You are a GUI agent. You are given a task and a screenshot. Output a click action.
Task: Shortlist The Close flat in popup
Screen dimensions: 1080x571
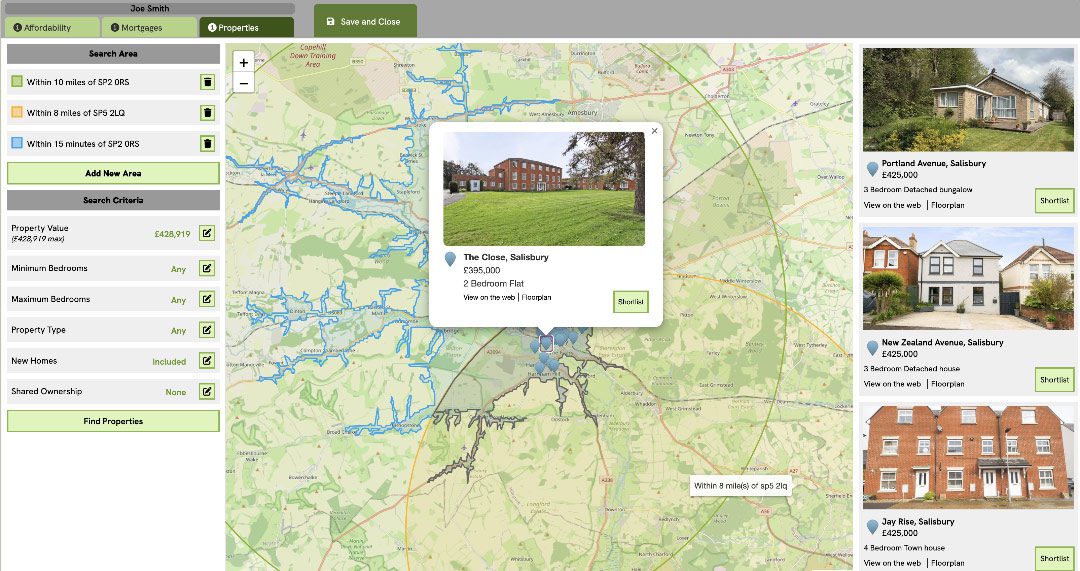tap(631, 301)
